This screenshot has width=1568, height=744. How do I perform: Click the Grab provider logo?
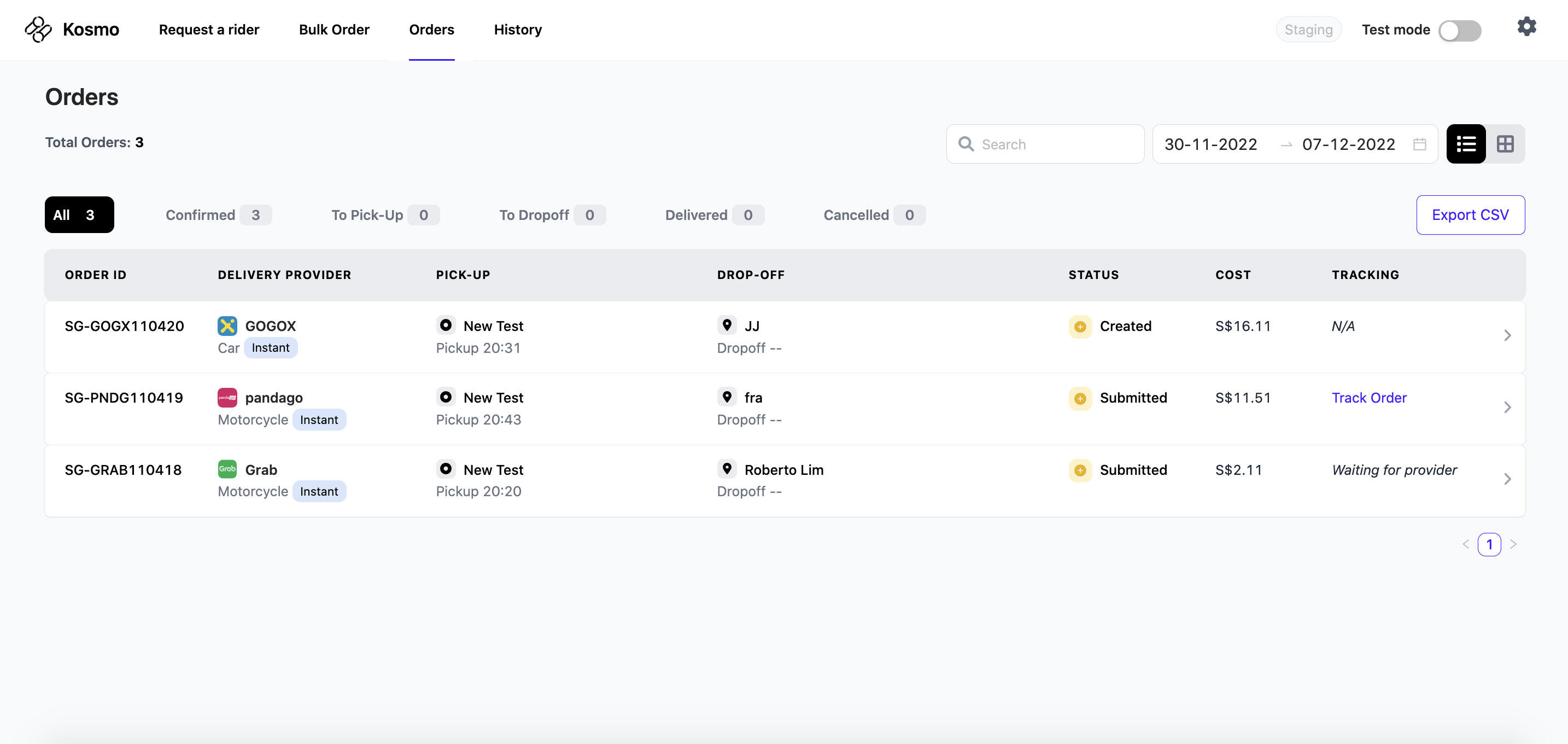point(227,469)
